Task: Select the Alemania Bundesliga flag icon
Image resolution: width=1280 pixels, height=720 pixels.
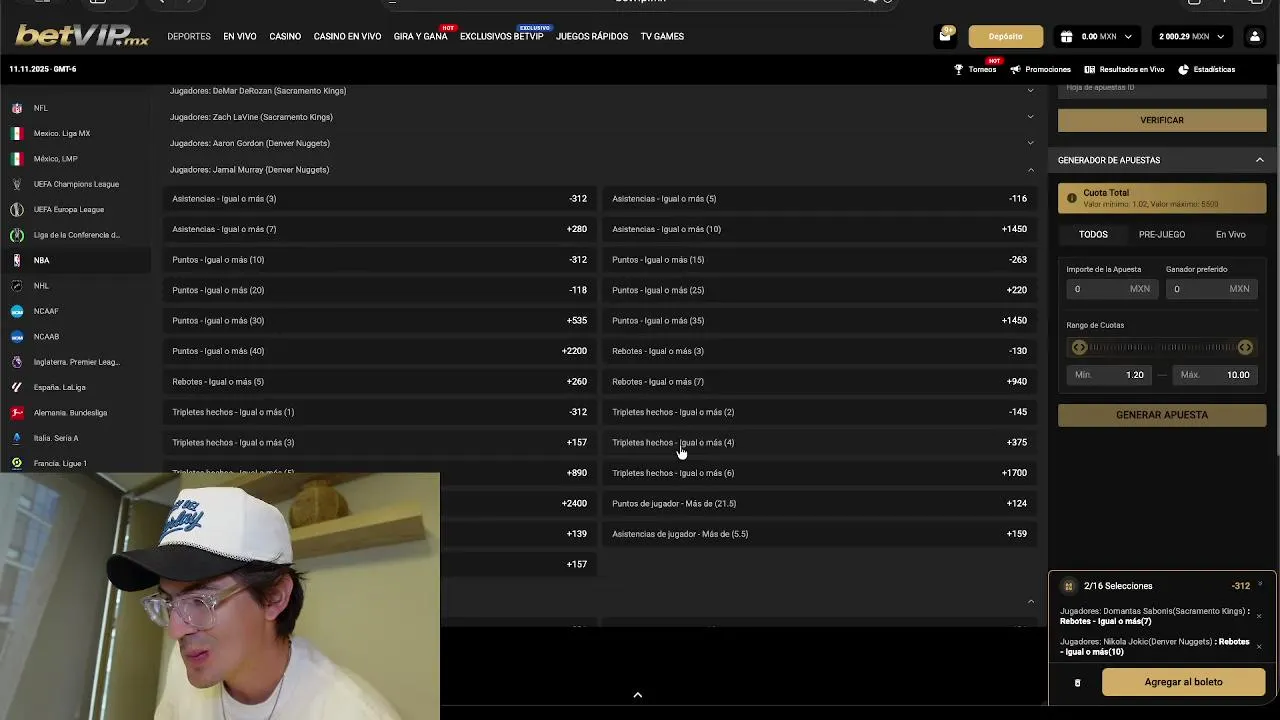Action: coord(17,413)
